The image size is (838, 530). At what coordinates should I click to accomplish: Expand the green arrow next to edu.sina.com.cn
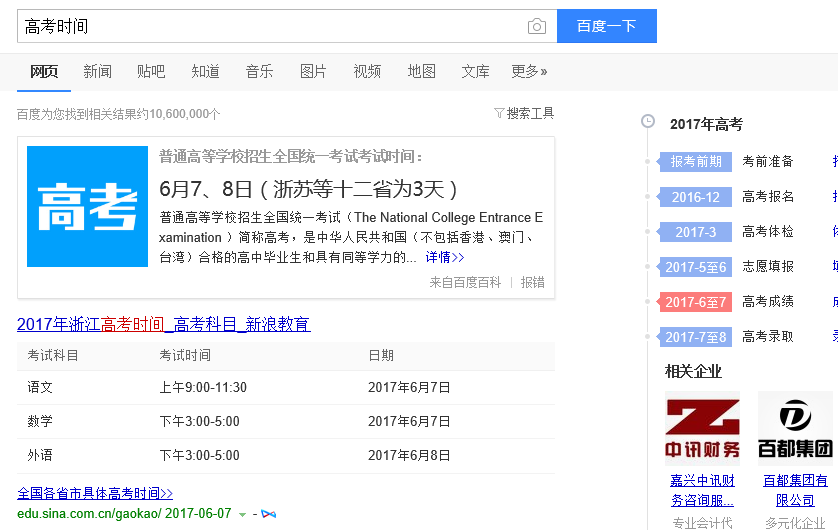[242, 514]
